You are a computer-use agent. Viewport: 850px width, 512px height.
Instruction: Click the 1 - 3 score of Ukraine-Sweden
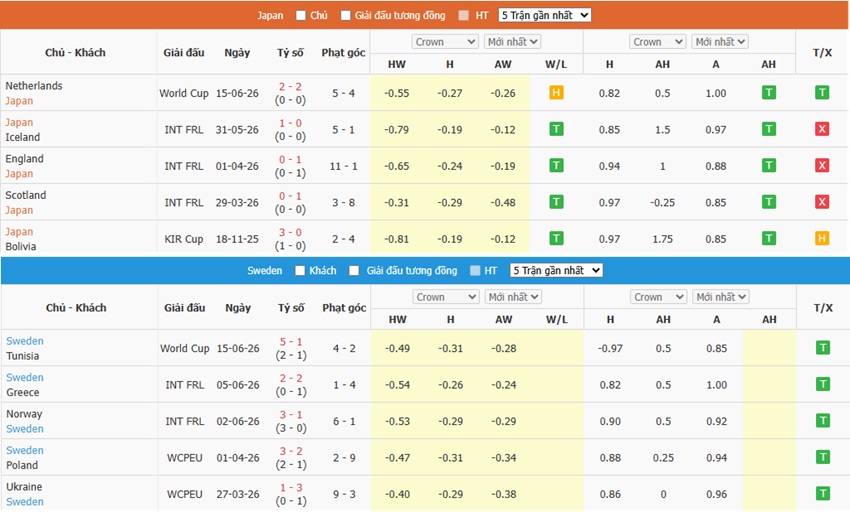291,487
